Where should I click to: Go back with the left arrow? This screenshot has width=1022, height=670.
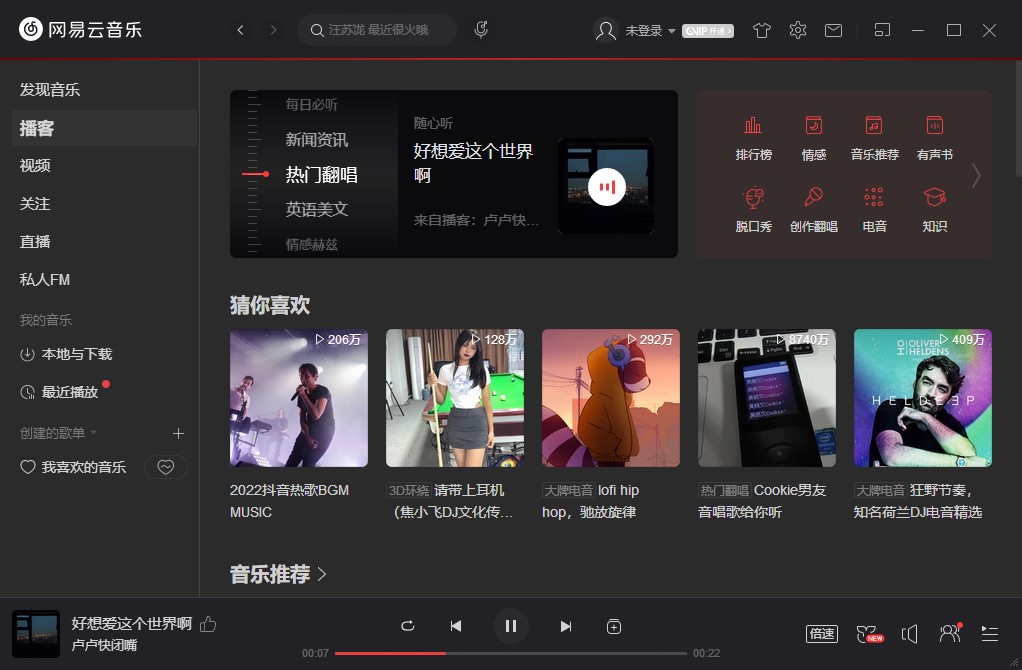pos(241,30)
